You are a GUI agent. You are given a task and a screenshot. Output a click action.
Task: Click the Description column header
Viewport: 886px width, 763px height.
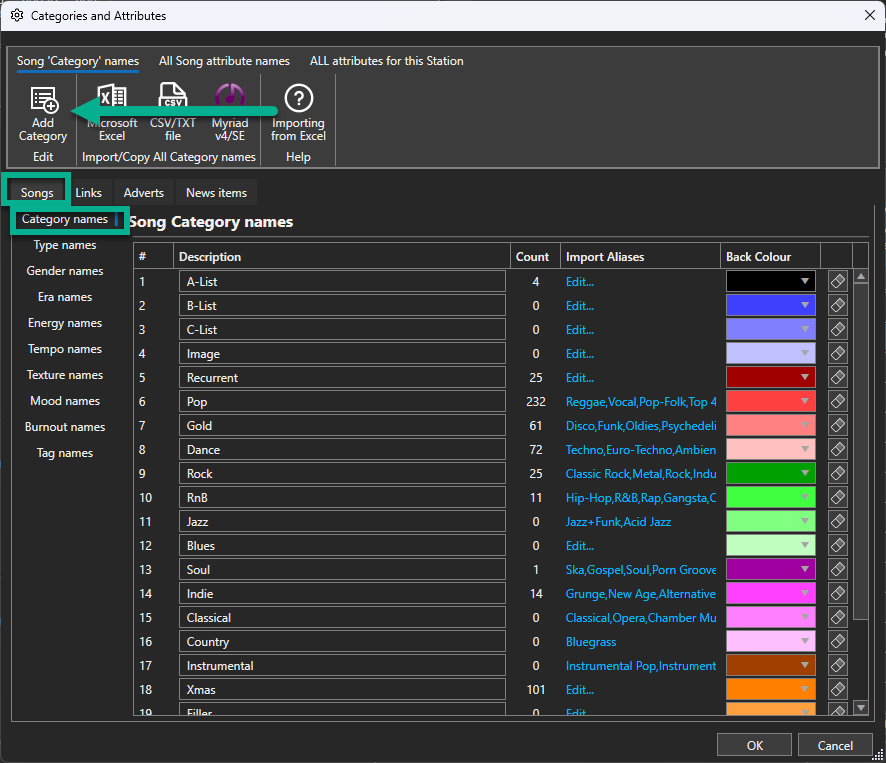(342, 257)
